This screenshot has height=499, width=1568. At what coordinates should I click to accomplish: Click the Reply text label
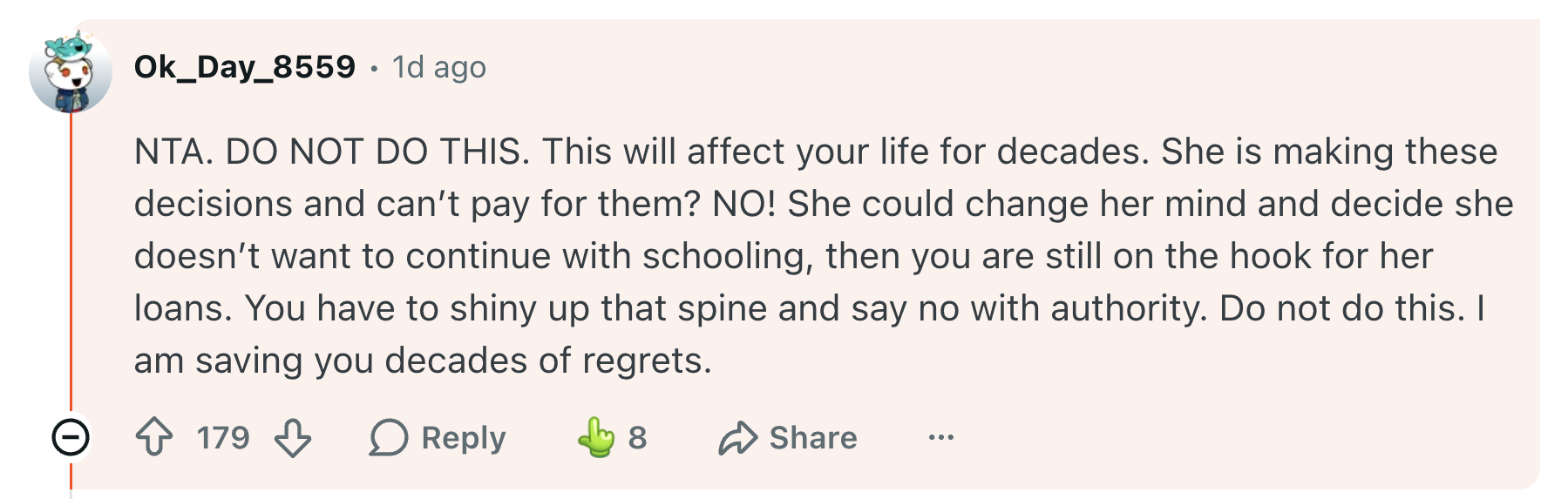coord(464,438)
